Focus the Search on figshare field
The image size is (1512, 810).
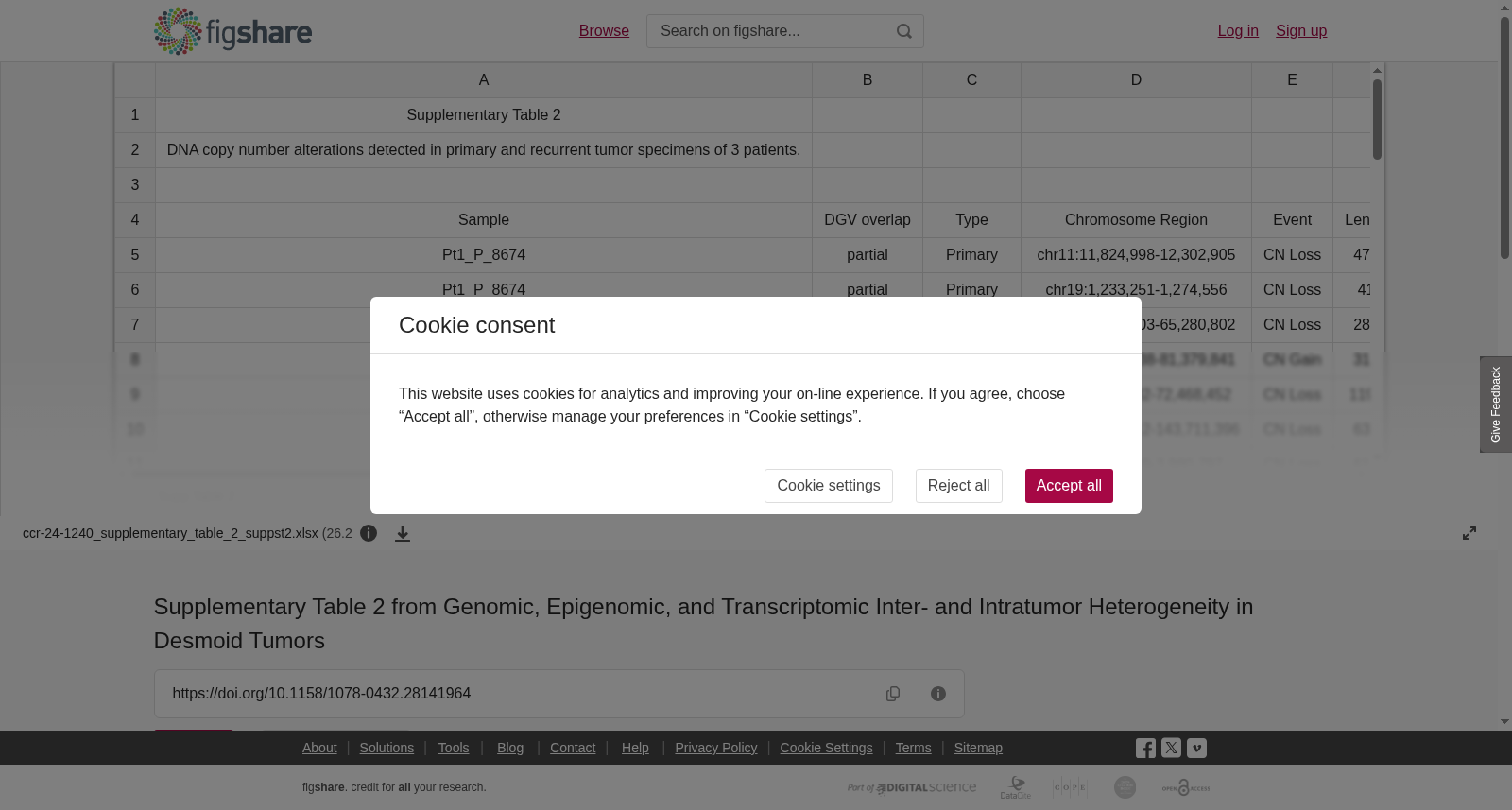770,31
